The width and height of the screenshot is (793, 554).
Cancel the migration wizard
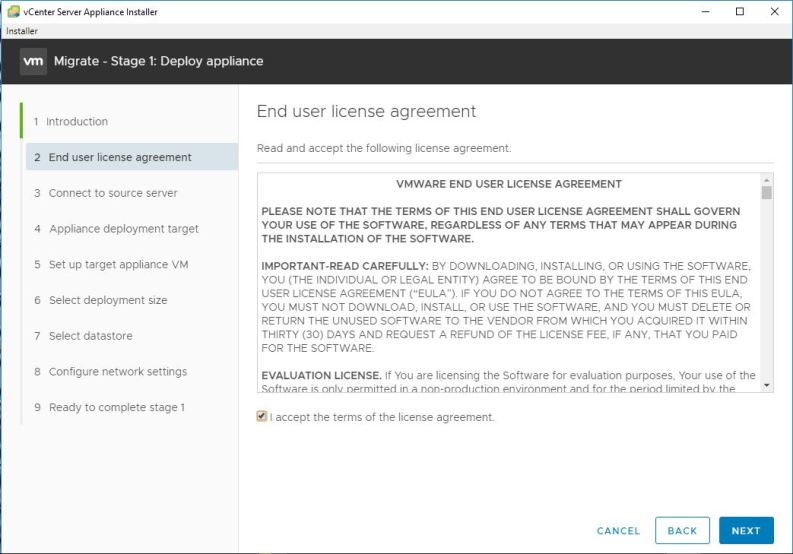[x=618, y=531]
